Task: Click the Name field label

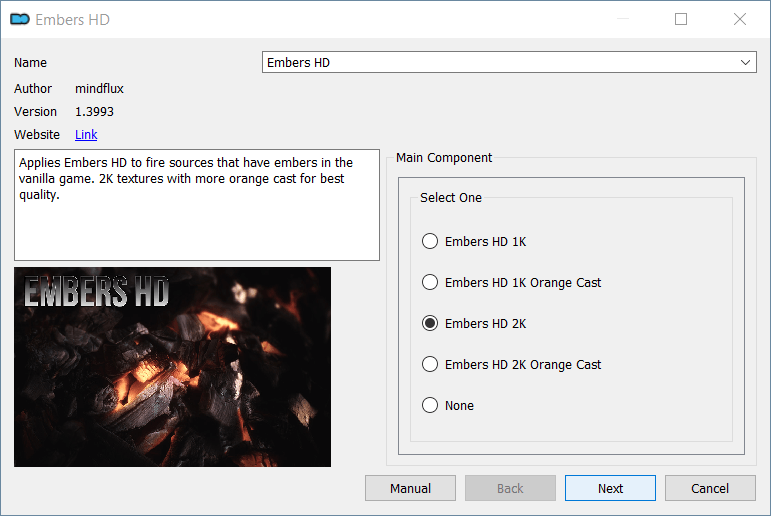Action: pos(30,62)
